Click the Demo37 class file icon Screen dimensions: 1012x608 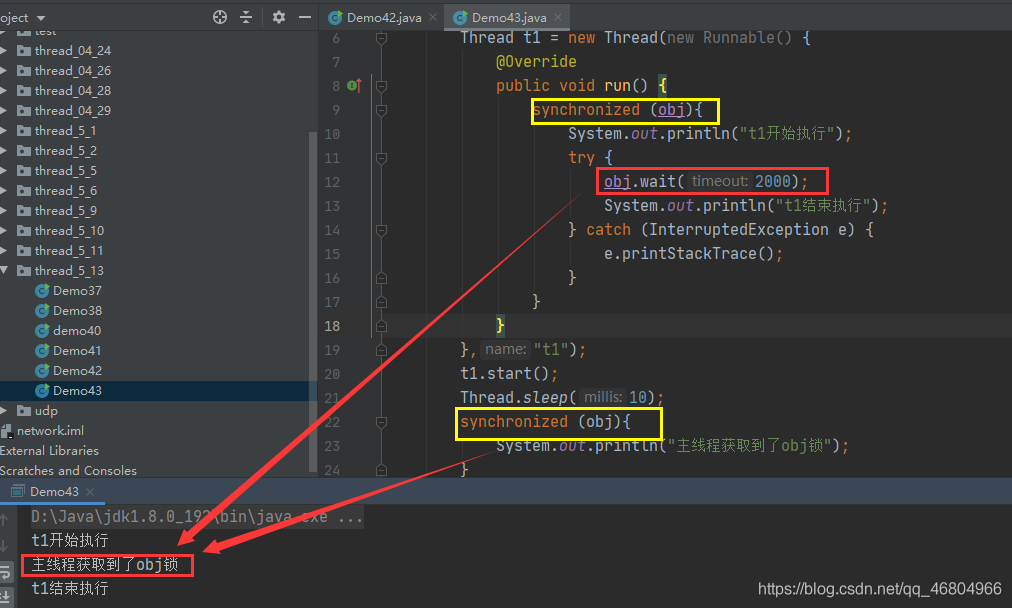(x=42, y=290)
